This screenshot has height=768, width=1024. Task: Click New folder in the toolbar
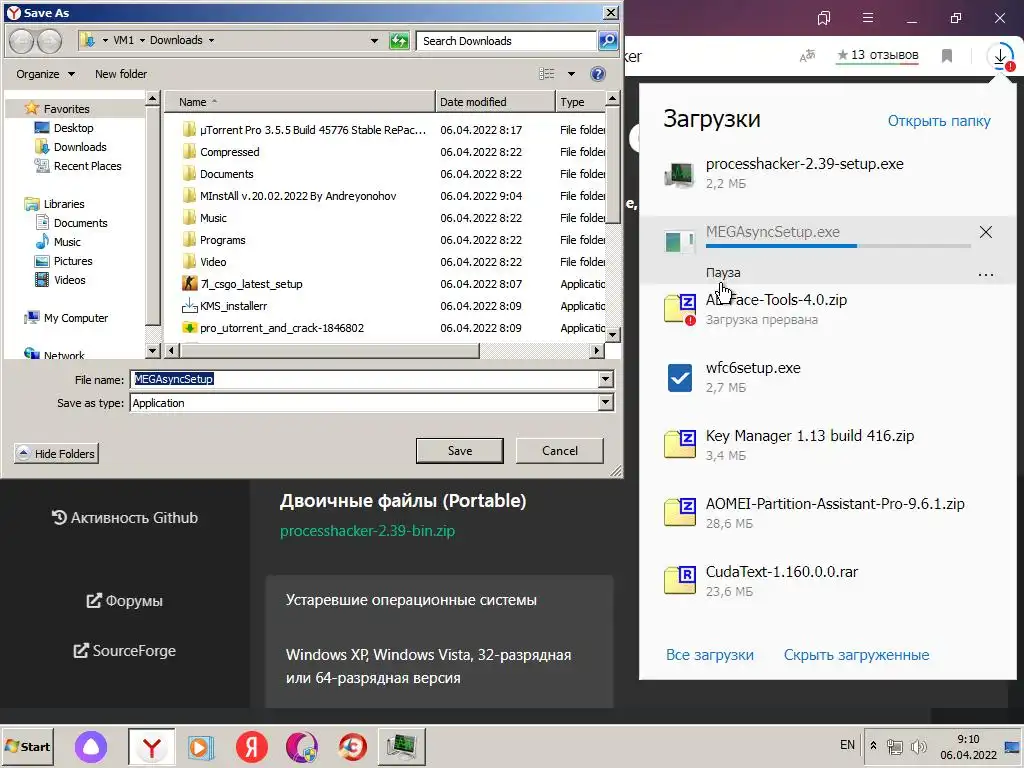(x=121, y=74)
